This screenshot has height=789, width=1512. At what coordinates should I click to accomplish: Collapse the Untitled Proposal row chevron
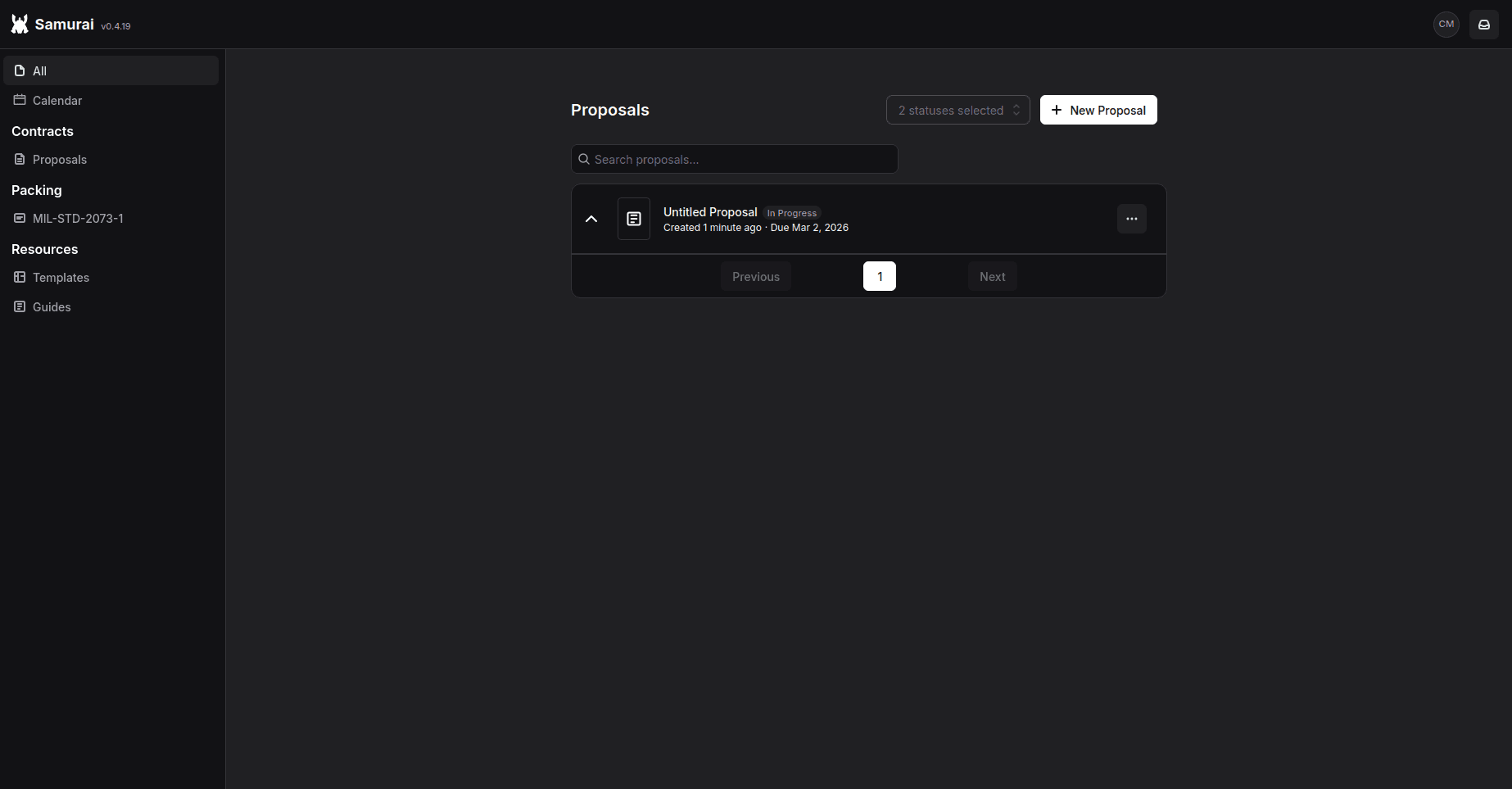tap(591, 219)
